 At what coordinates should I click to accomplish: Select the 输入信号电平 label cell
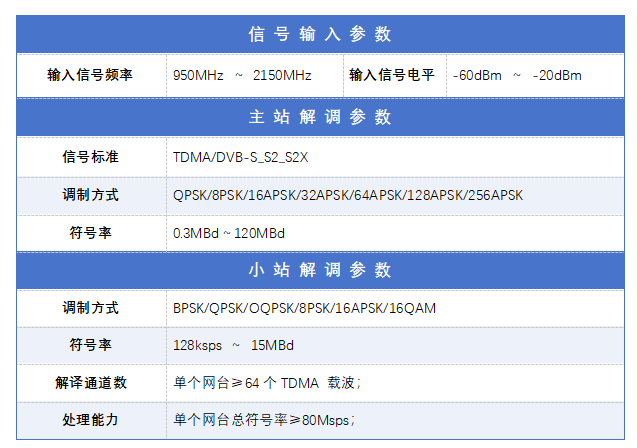(x=392, y=75)
